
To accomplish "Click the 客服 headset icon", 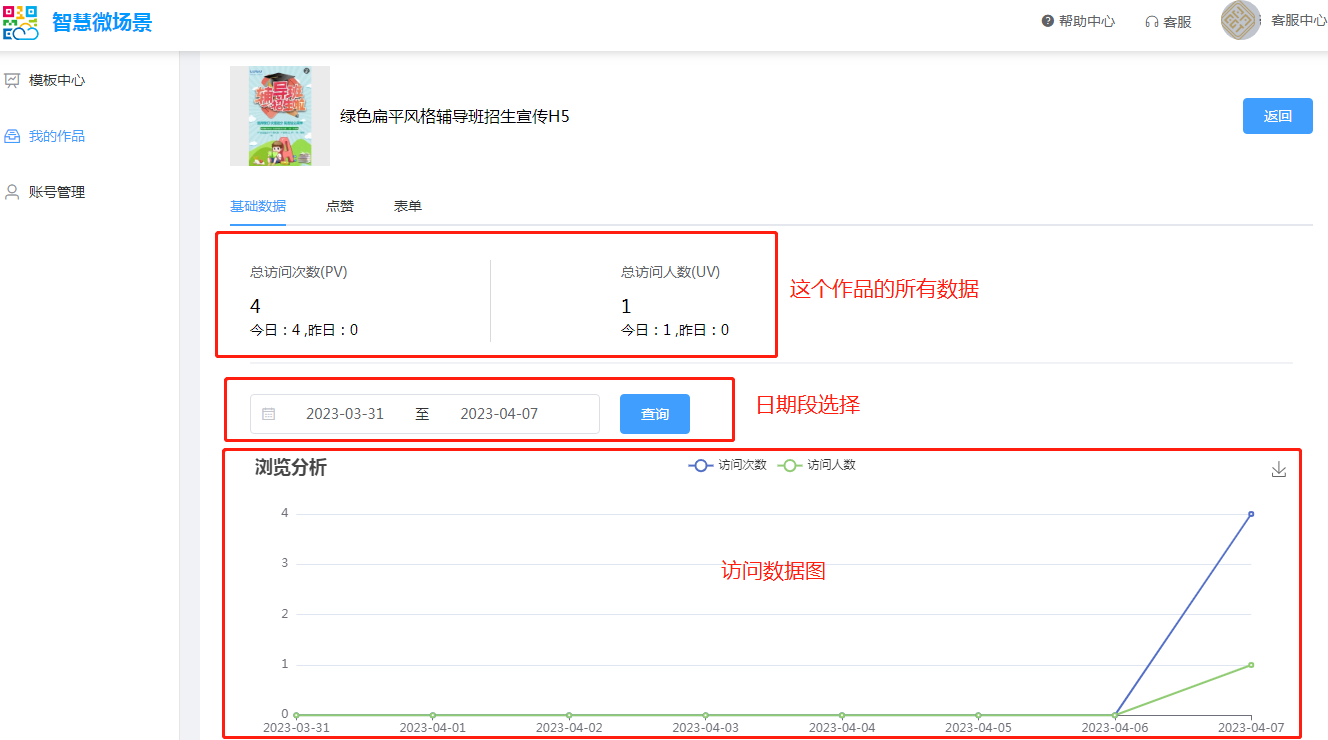I will tap(1152, 22).
